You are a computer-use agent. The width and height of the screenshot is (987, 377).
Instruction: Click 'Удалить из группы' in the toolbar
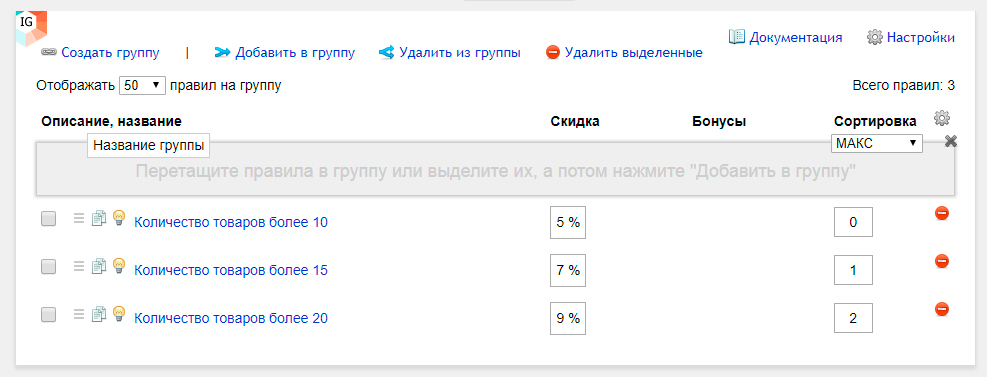tap(449, 53)
